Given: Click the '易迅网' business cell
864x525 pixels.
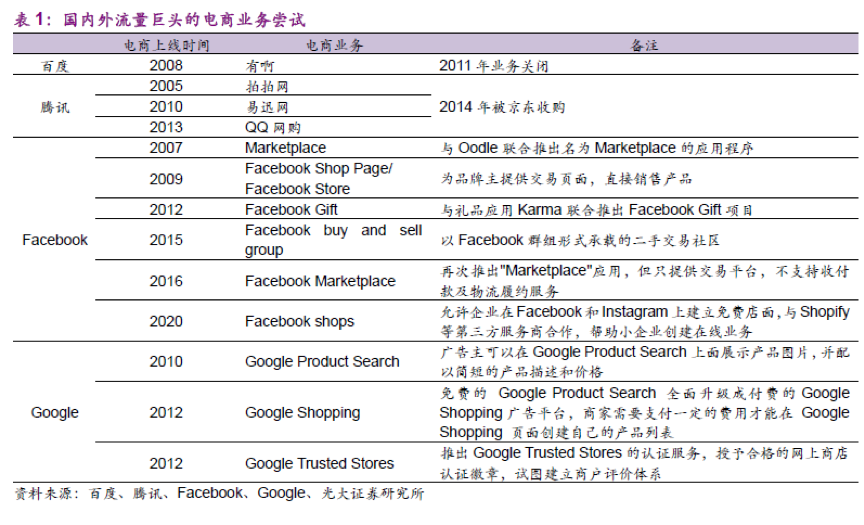Looking at the screenshot, I should 267,107.
